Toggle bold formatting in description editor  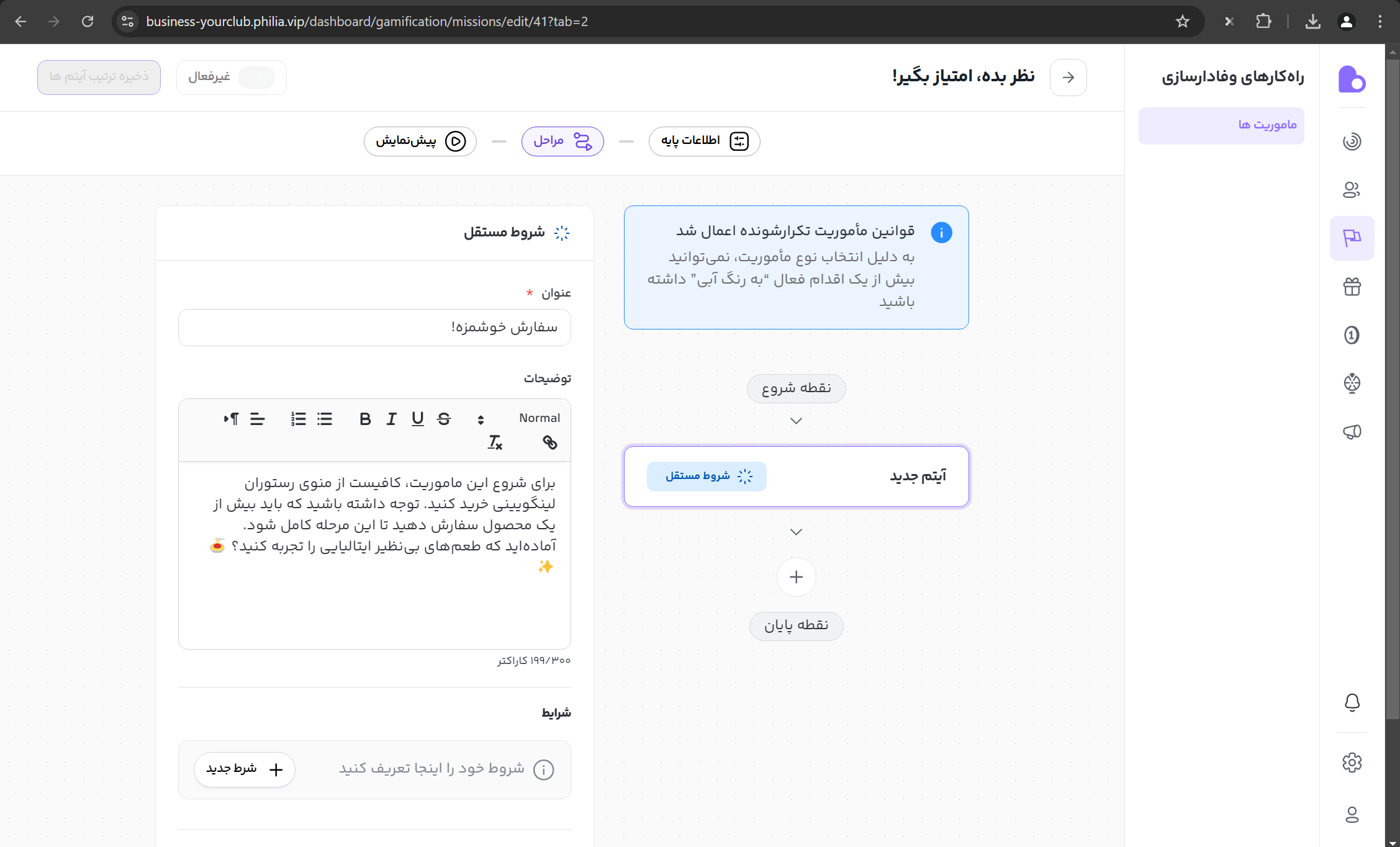365,419
